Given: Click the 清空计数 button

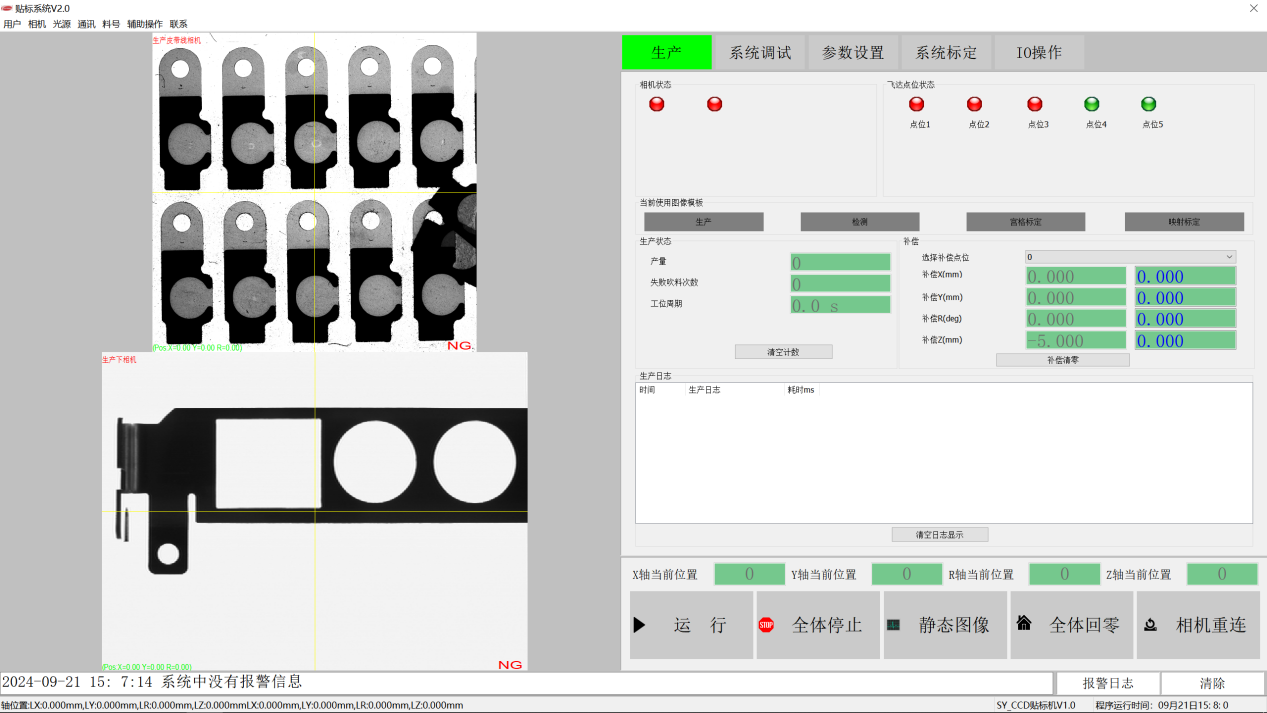Looking at the screenshot, I should point(783,352).
